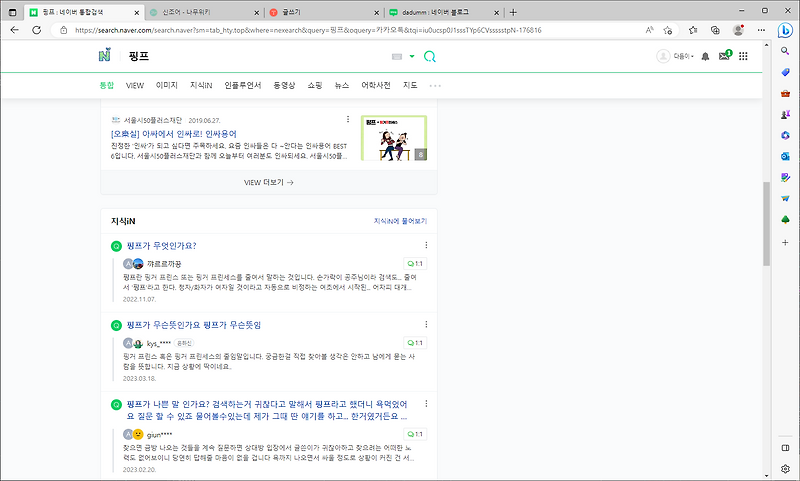The image size is (800, 481).
Task: Select the 이미지 search tab
Action: [x=167, y=85]
